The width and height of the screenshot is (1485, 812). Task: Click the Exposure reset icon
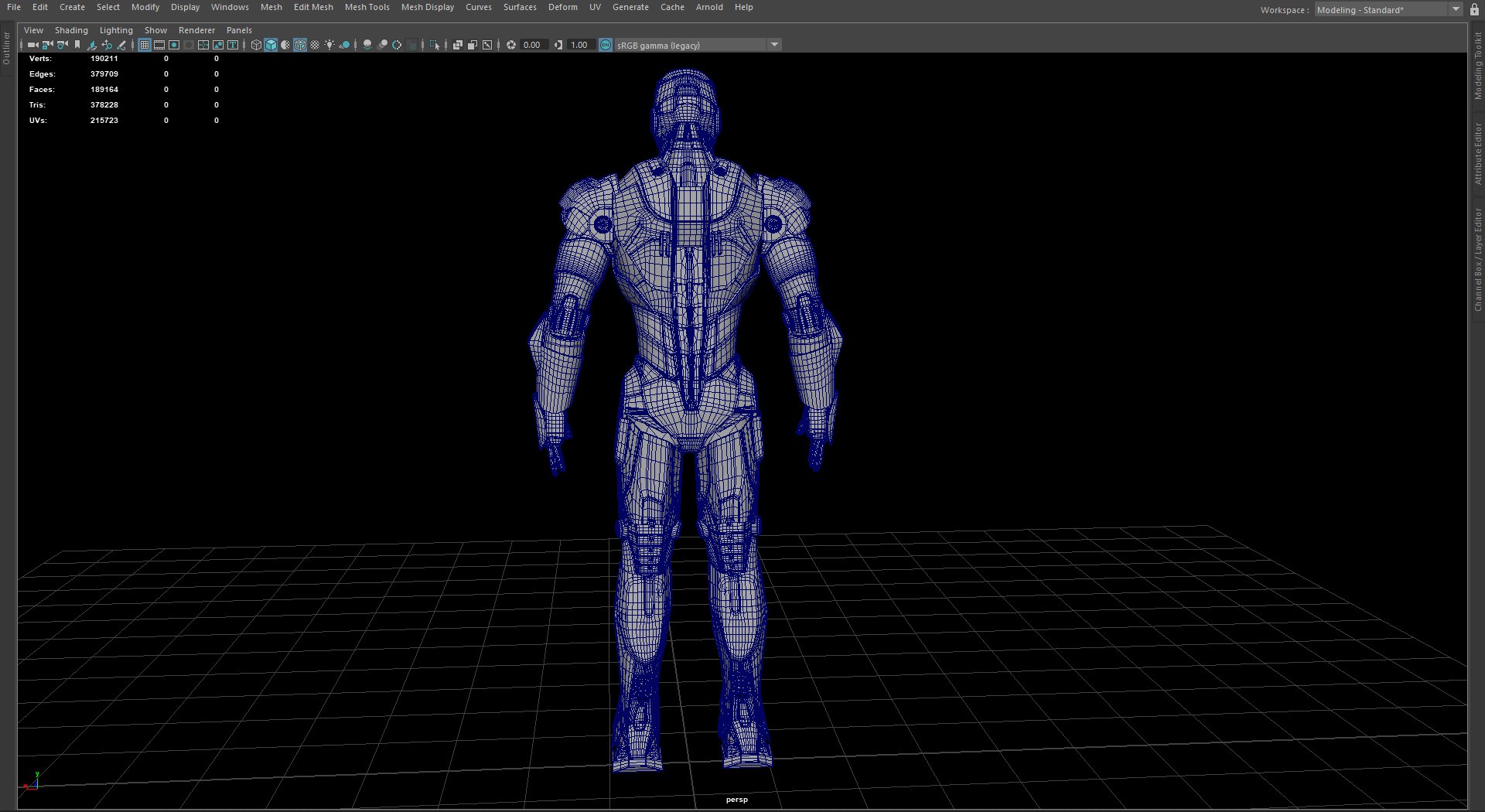[511, 45]
